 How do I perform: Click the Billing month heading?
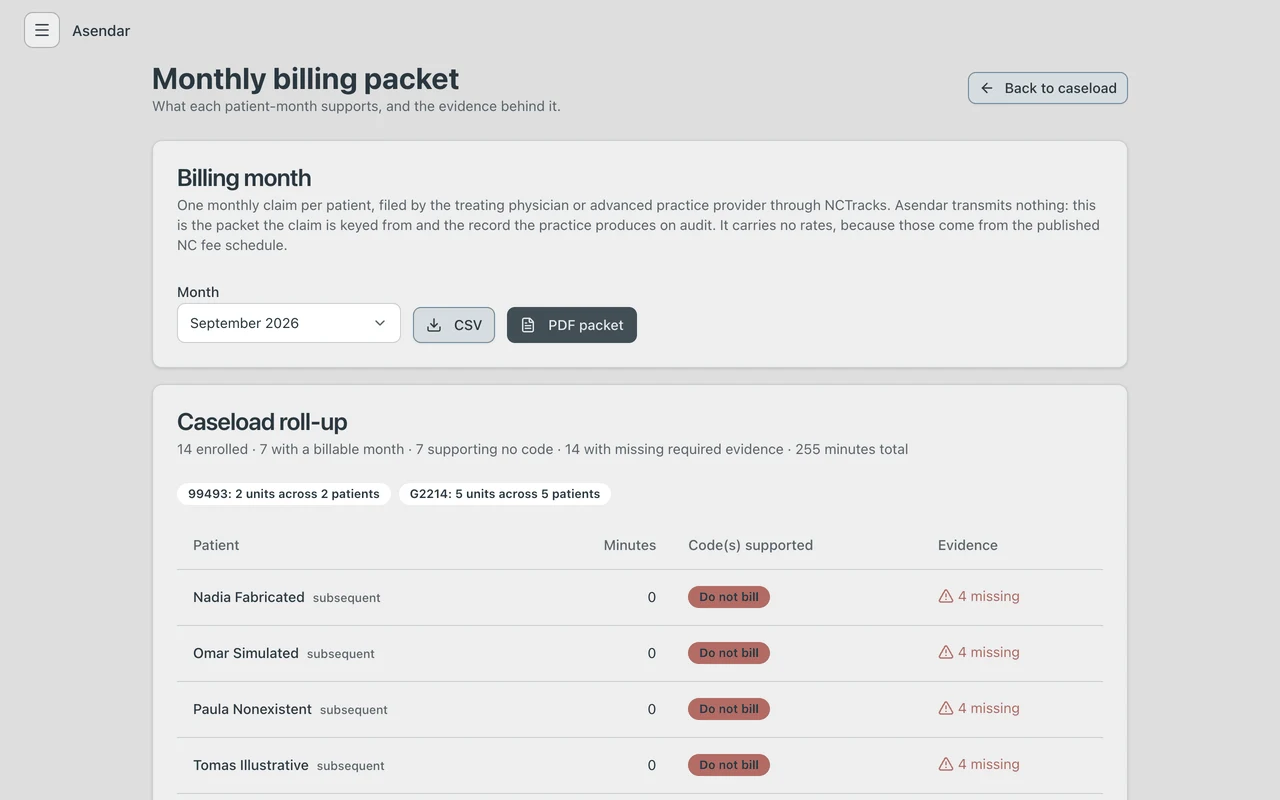coord(244,178)
